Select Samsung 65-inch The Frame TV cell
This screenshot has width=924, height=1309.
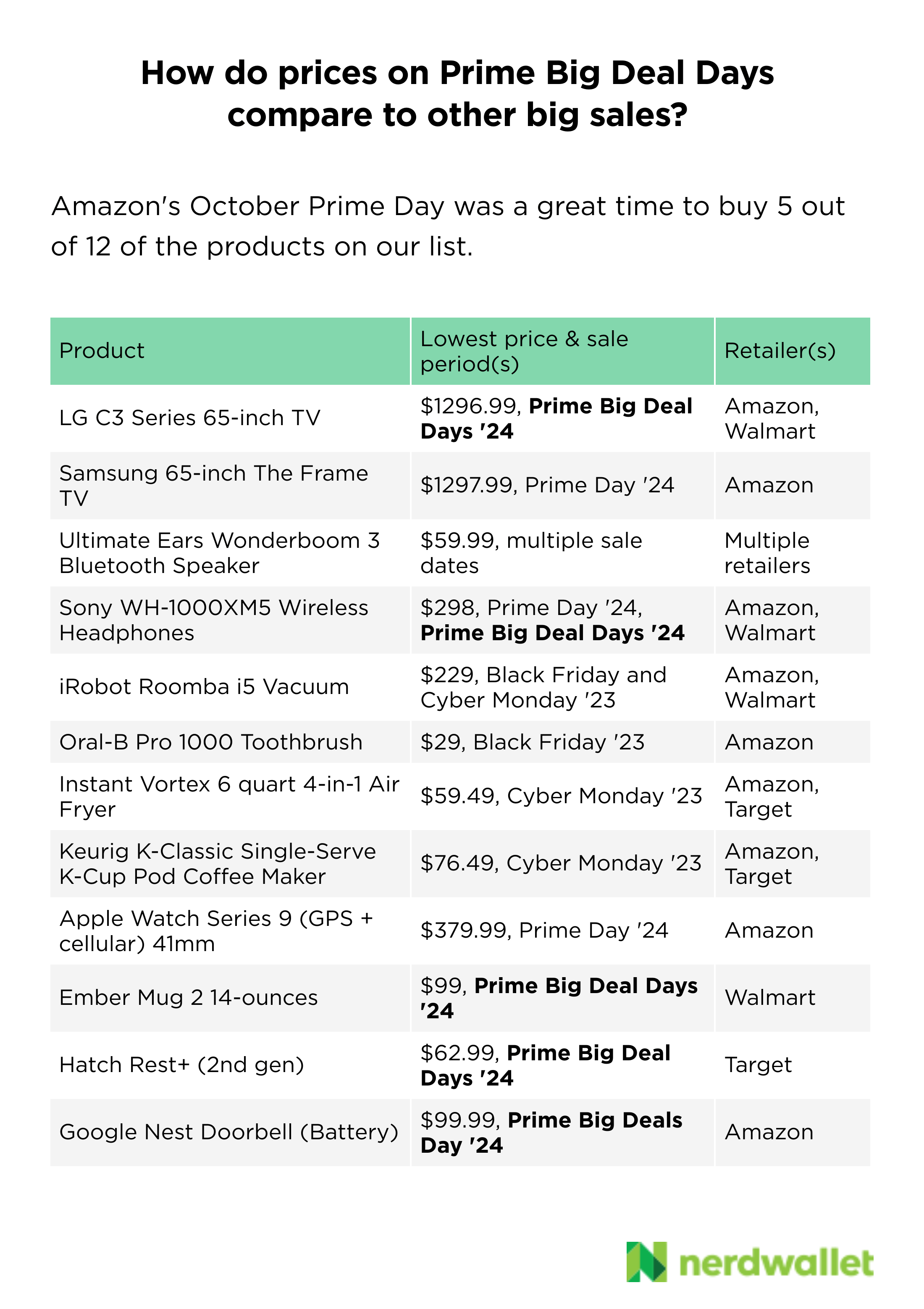[214, 485]
